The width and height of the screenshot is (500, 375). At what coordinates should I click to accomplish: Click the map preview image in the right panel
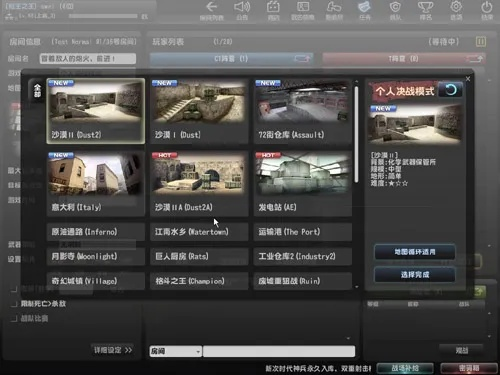coord(415,124)
